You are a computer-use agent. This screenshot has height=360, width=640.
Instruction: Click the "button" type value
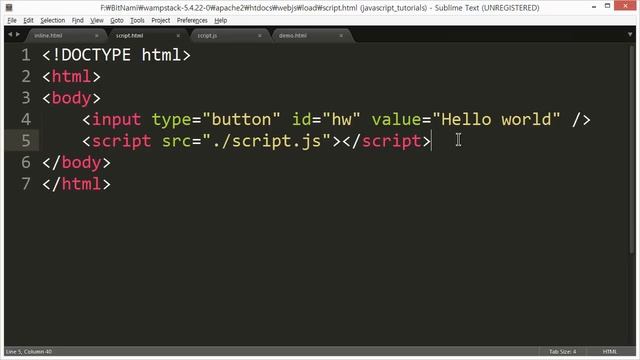241,120
